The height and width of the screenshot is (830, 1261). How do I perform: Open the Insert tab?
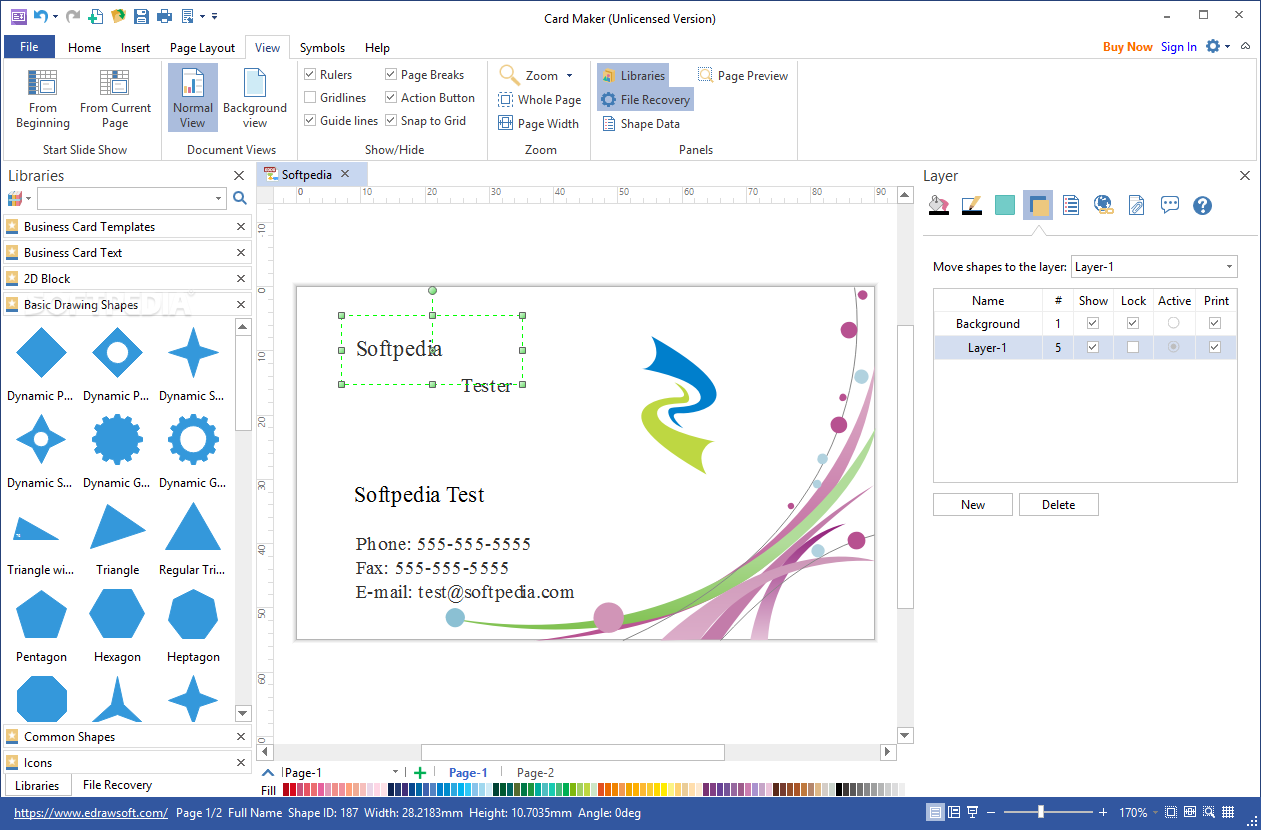[136, 47]
